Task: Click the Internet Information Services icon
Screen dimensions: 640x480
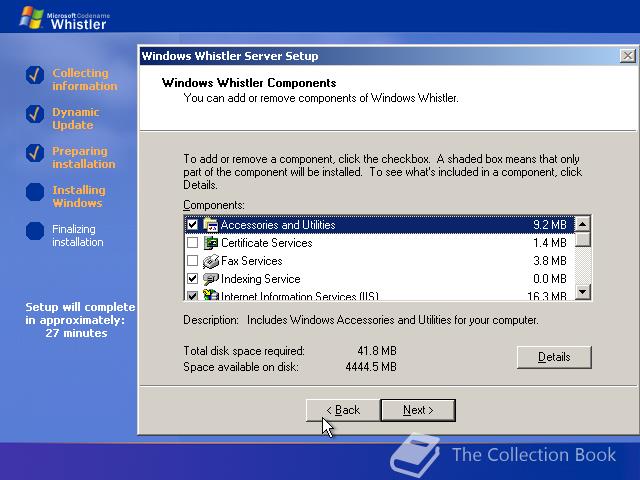Action: (x=211, y=295)
